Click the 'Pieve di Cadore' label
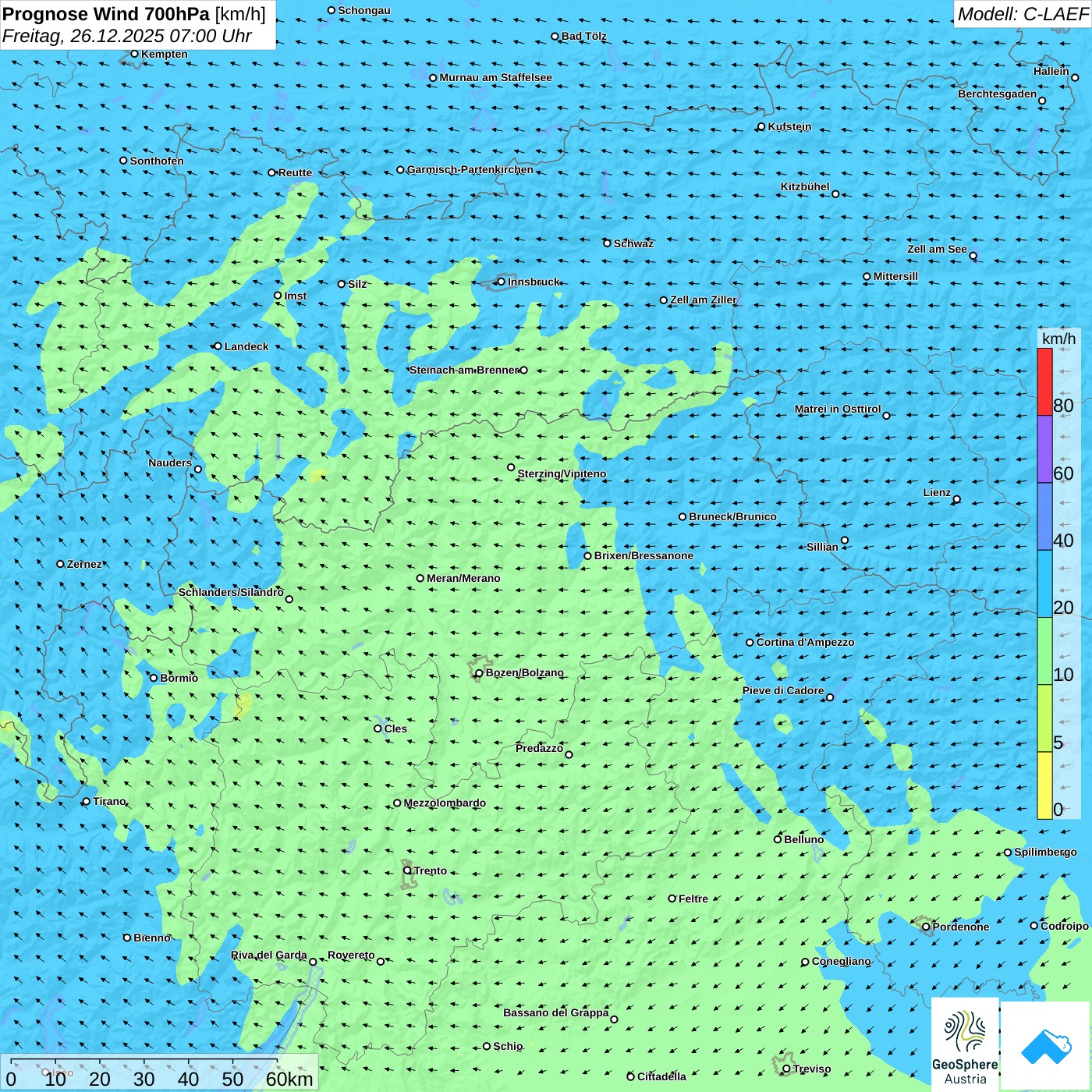The image size is (1092, 1092). point(783,690)
